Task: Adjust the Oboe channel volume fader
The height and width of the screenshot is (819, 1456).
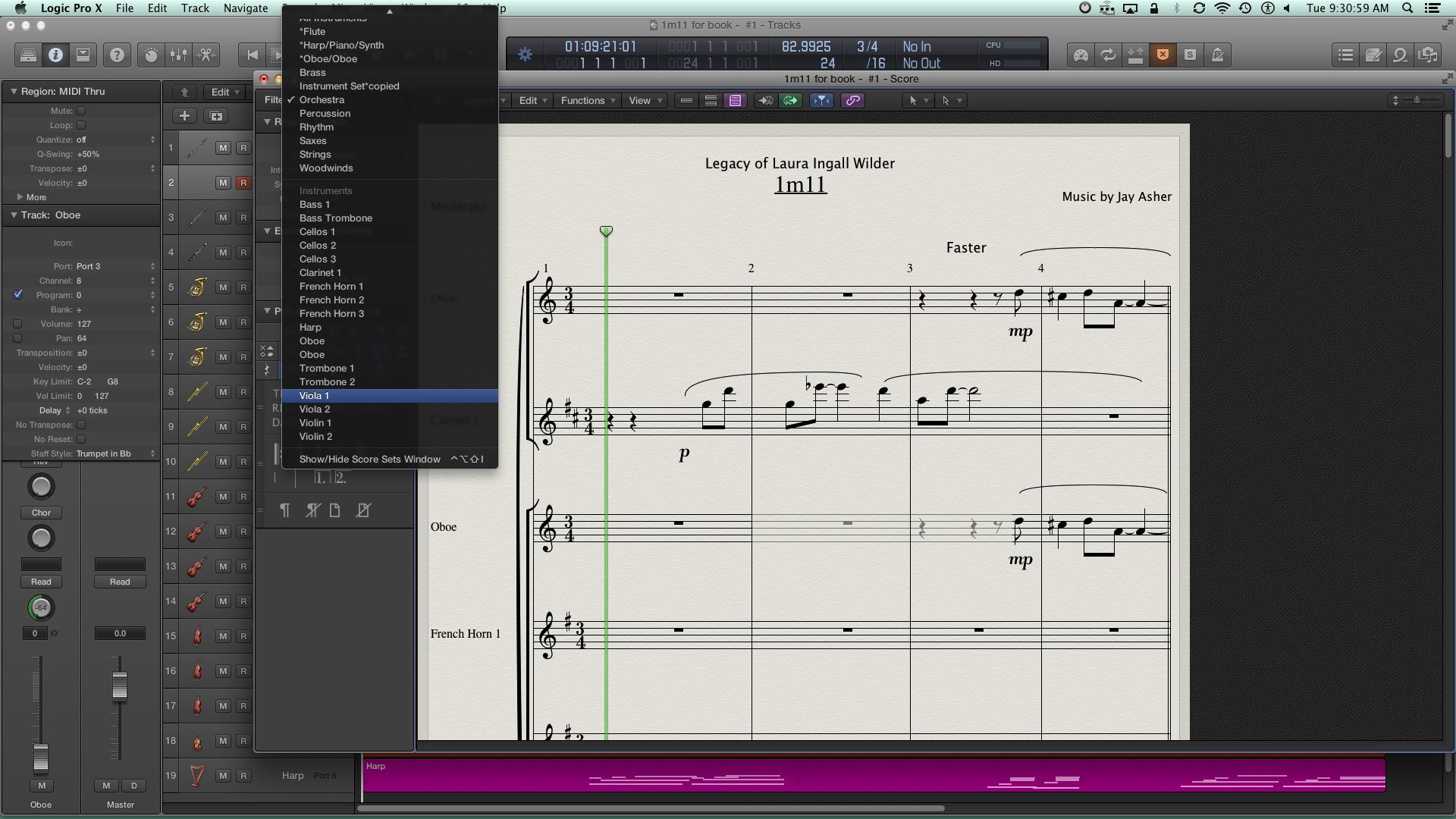Action: click(x=41, y=759)
